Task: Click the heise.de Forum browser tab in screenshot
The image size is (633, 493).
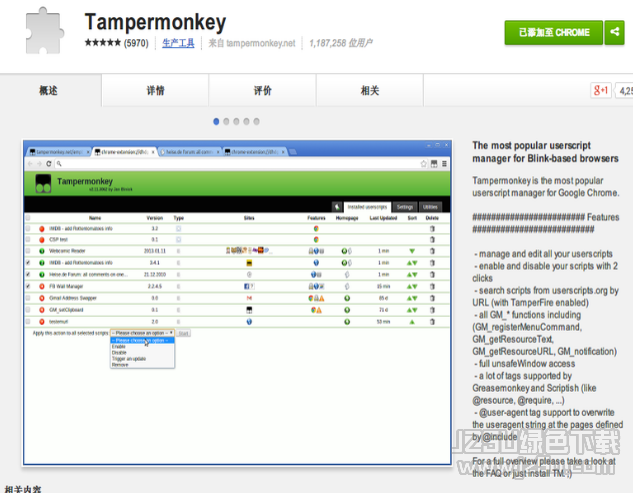Action: click(x=189, y=152)
